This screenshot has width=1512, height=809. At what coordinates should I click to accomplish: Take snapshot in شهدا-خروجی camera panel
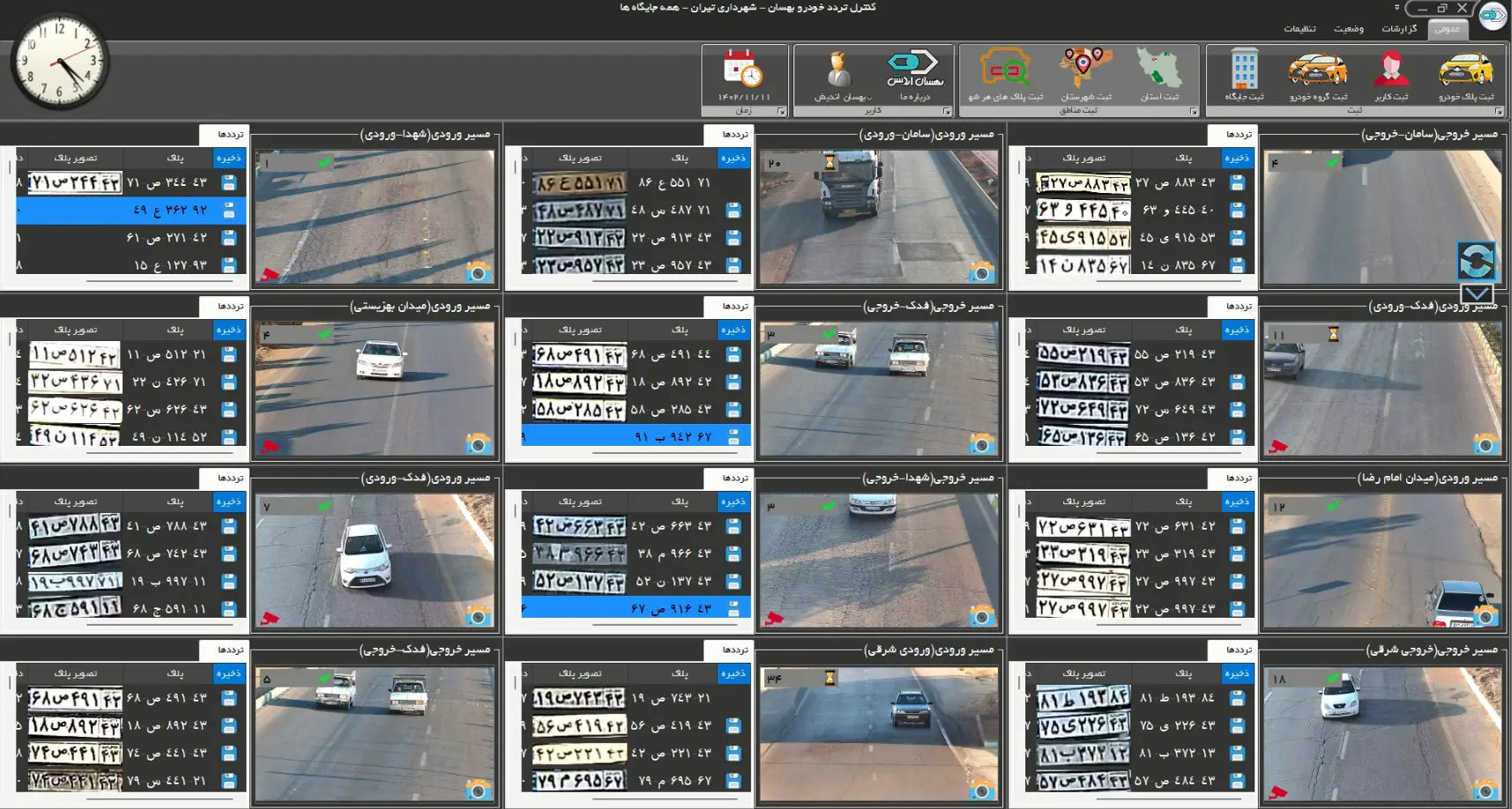tap(981, 615)
